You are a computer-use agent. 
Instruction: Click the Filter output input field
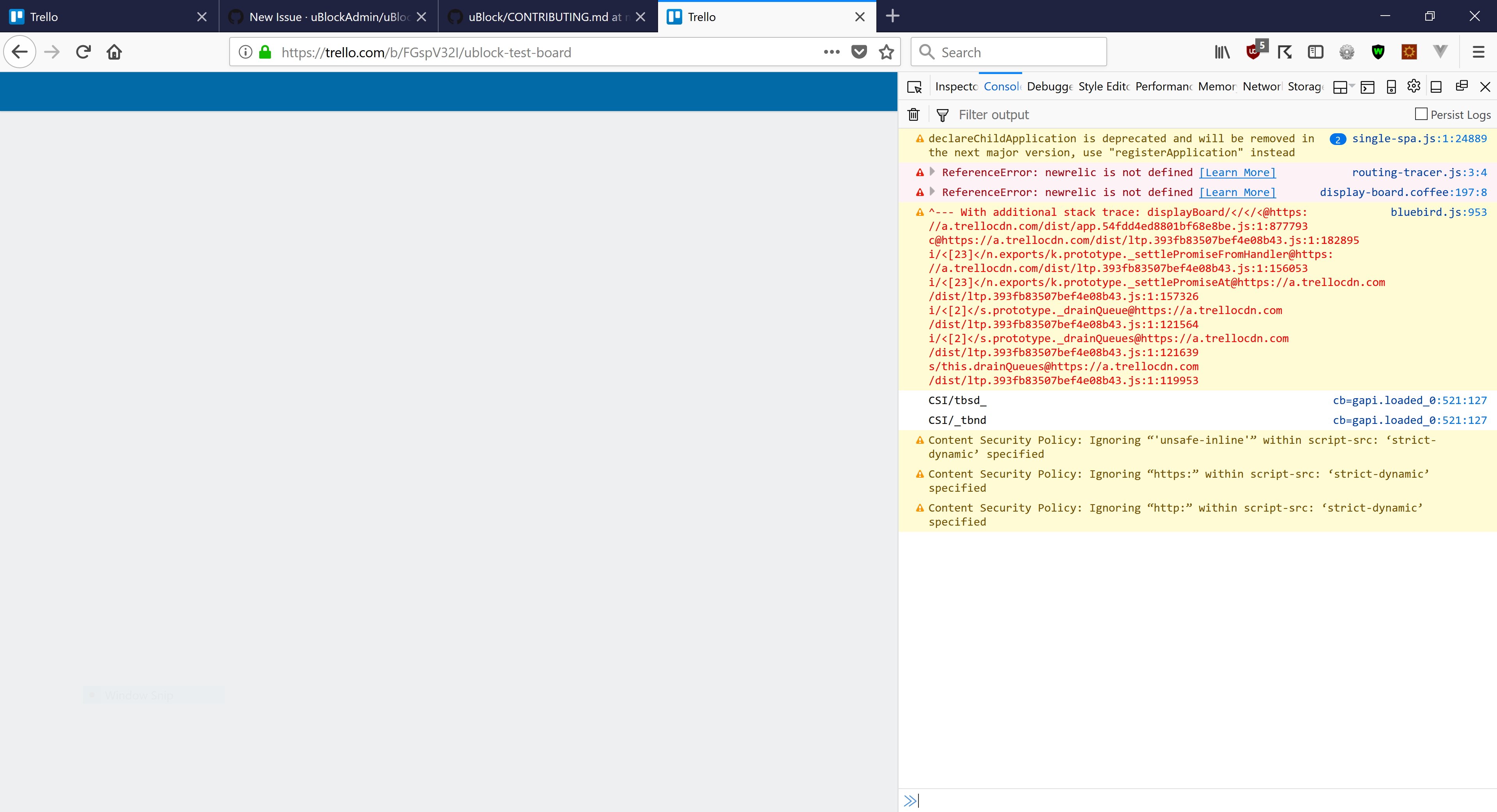coord(1162,115)
